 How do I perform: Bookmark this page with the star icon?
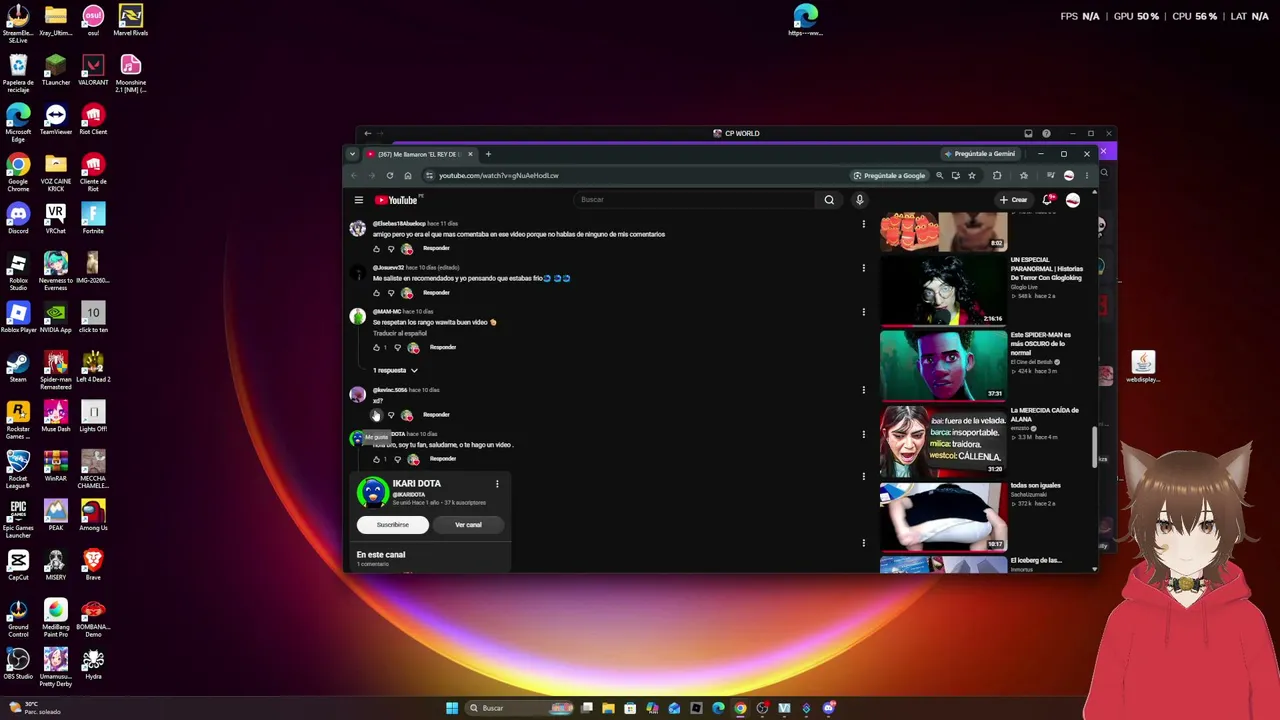[x=972, y=176]
